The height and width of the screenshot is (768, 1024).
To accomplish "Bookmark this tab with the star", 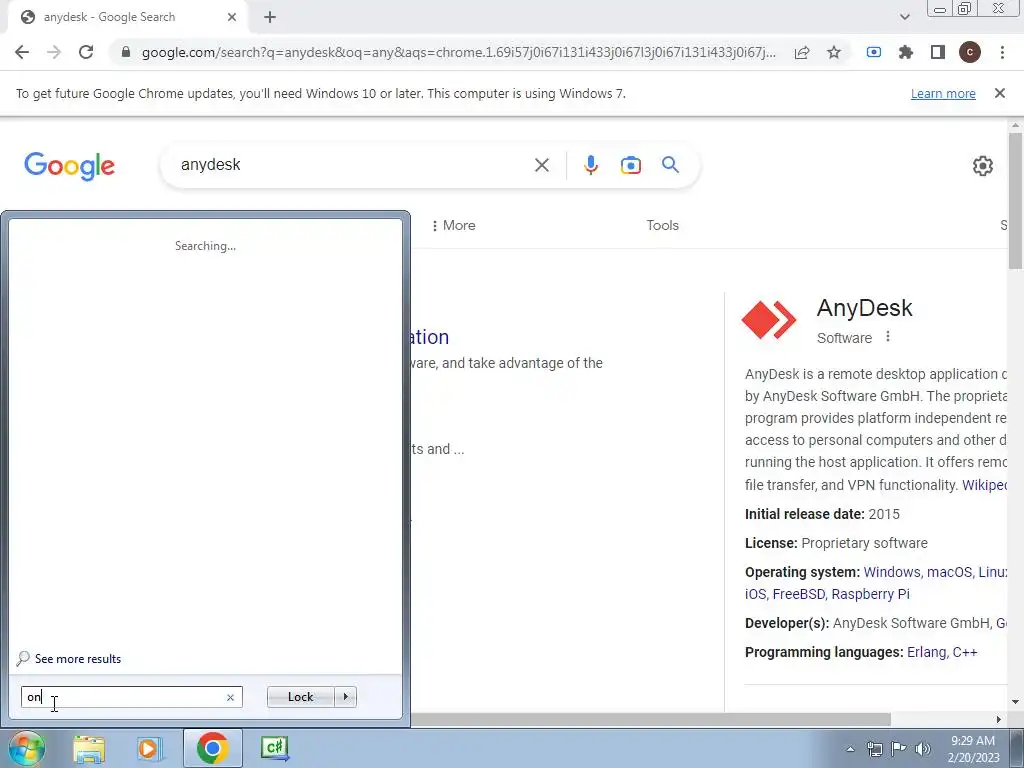I will coord(834,52).
